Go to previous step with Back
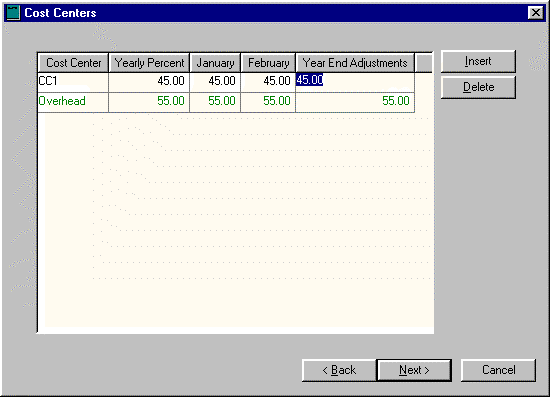551x398 pixels. pos(339,370)
